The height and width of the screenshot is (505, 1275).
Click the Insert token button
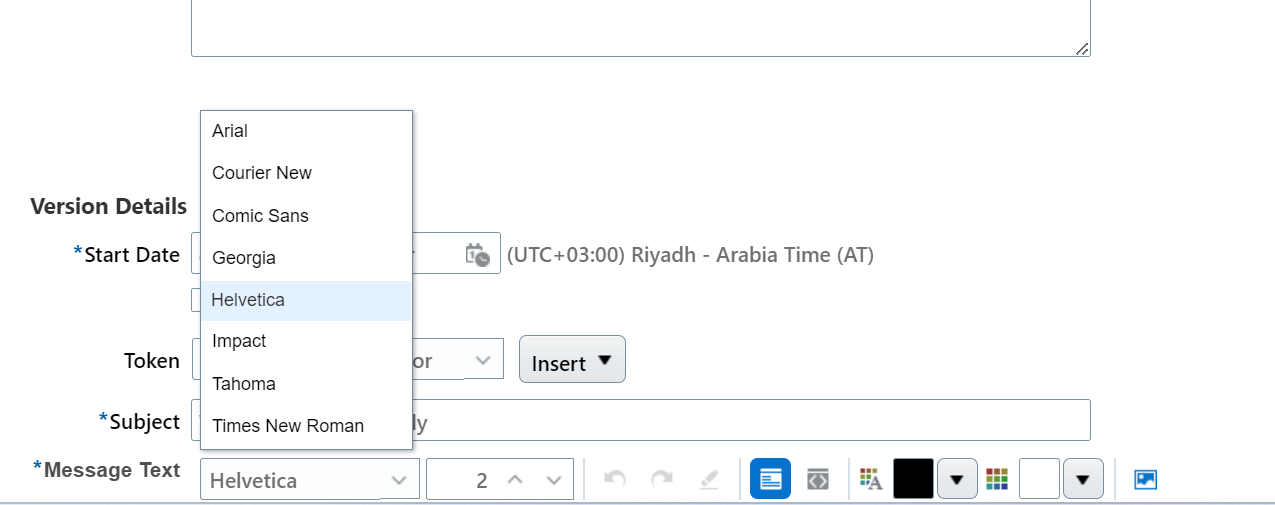click(572, 360)
